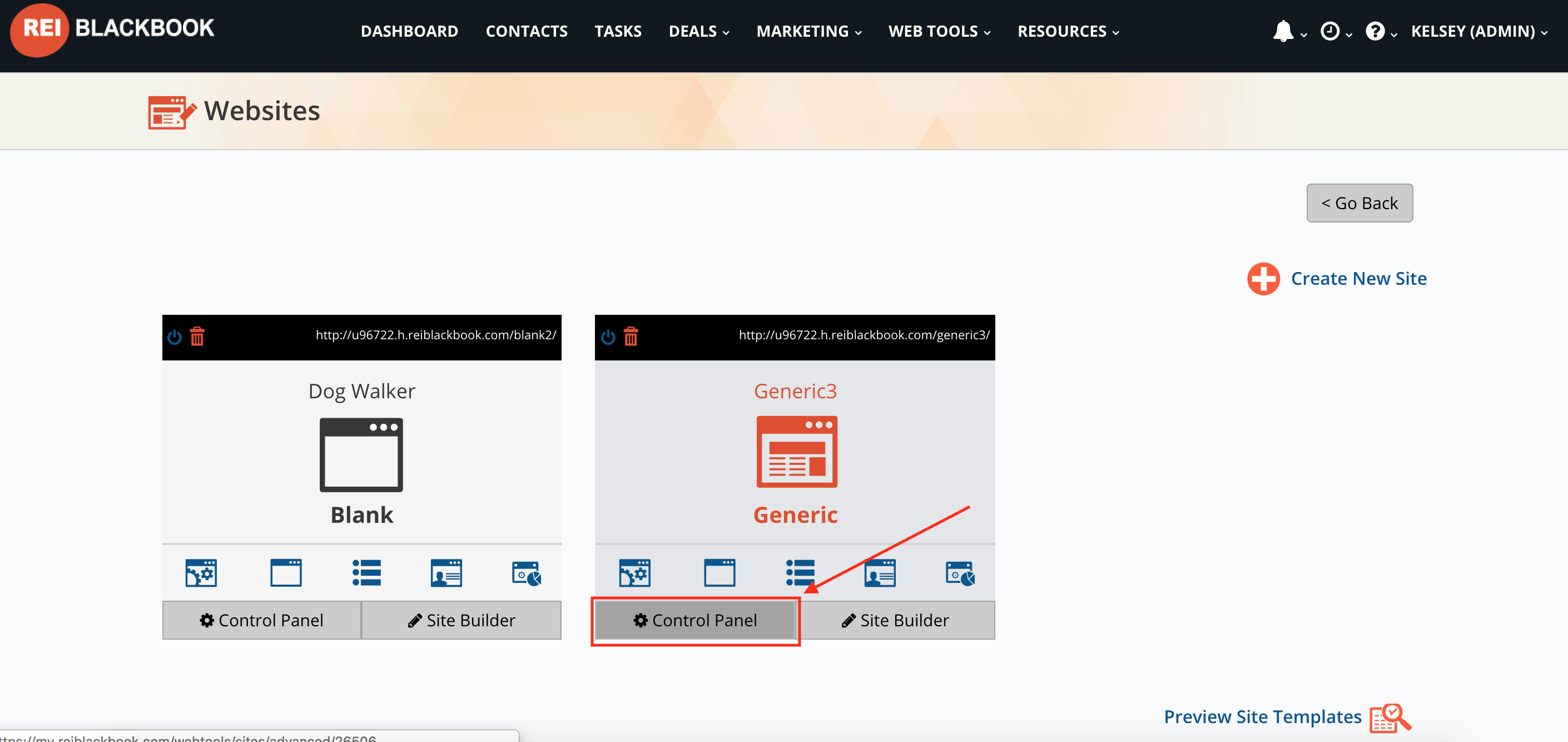Open the Generic3 contact card icon
The height and width of the screenshot is (742, 1568).
(880, 573)
